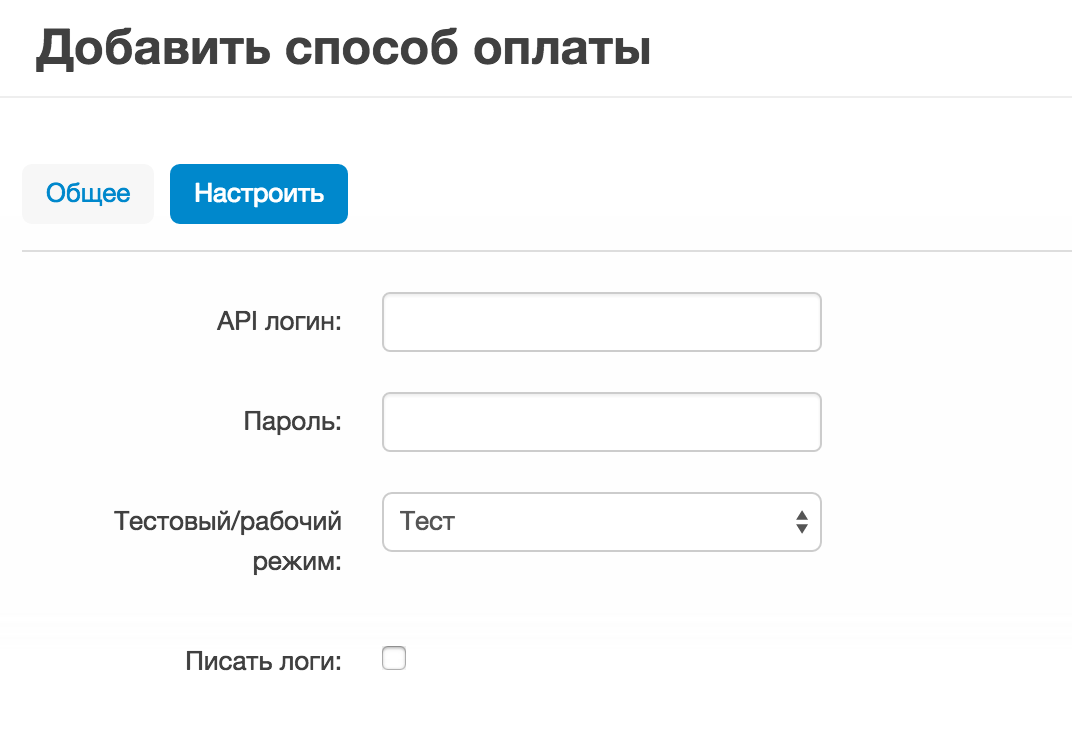Switch to the Общее tab
The height and width of the screenshot is (746, 1072).
(88, 193)
